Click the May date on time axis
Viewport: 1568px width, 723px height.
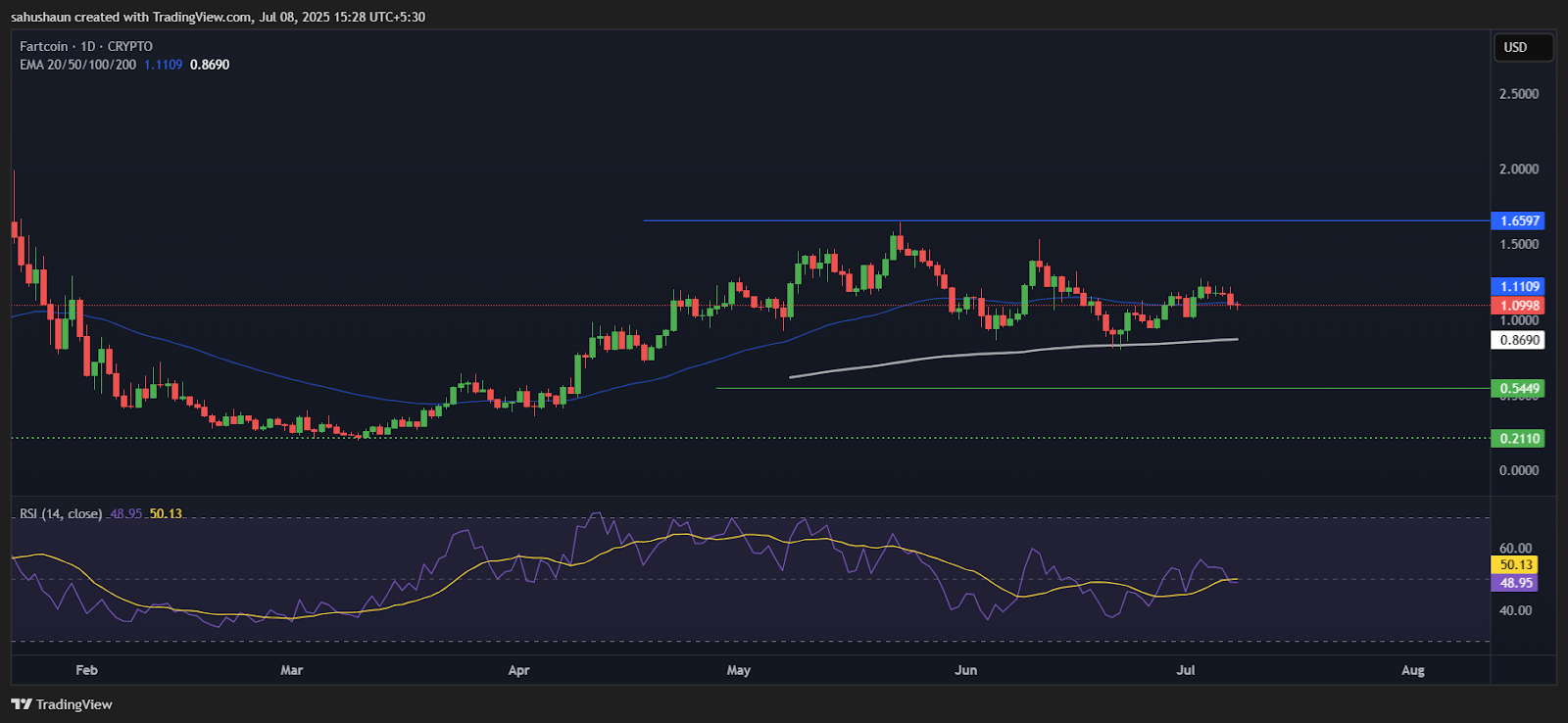click(738, 670)
